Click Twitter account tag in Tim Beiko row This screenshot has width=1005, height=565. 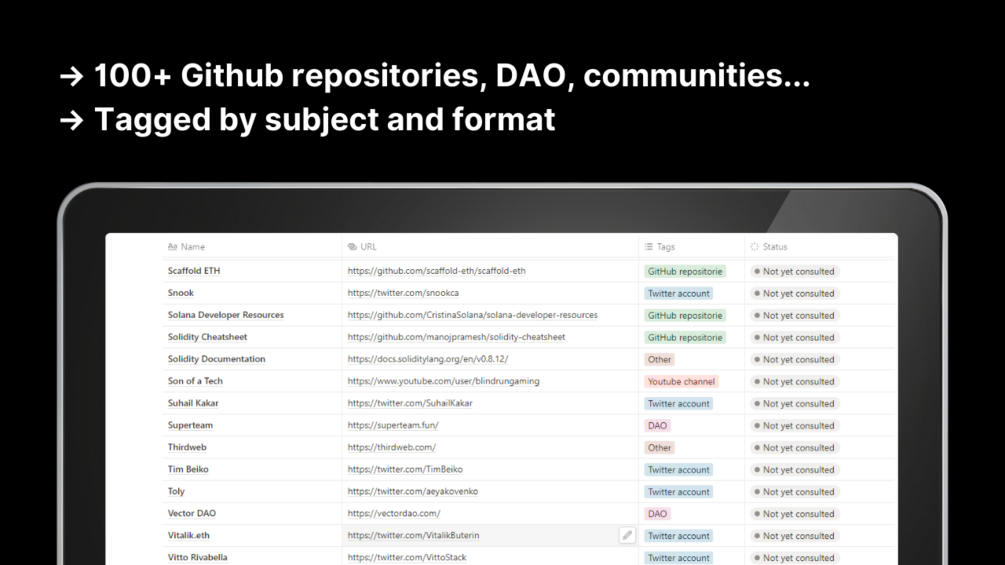pos(678,470)
